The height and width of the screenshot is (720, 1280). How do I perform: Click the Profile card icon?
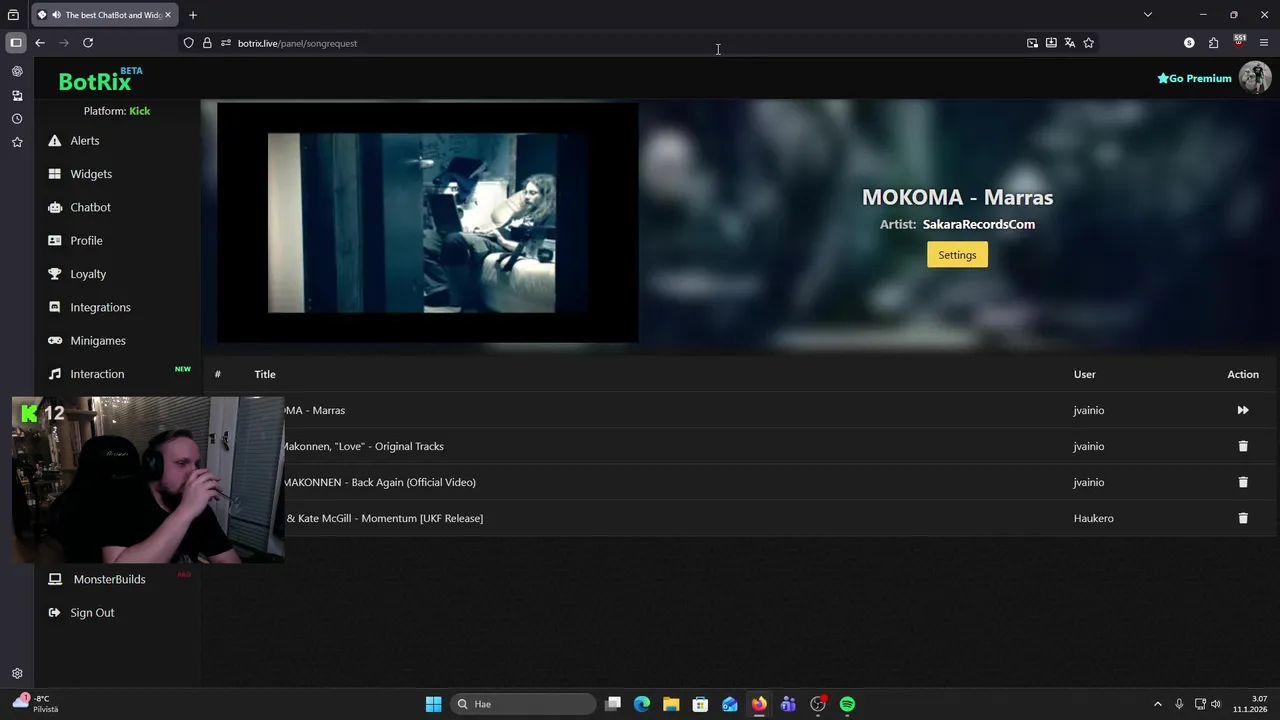coord(54,241)
